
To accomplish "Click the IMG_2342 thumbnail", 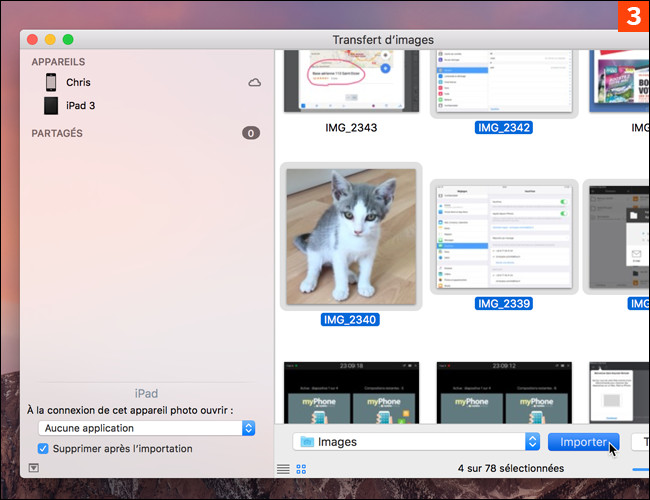I will (x=503, y=80).
